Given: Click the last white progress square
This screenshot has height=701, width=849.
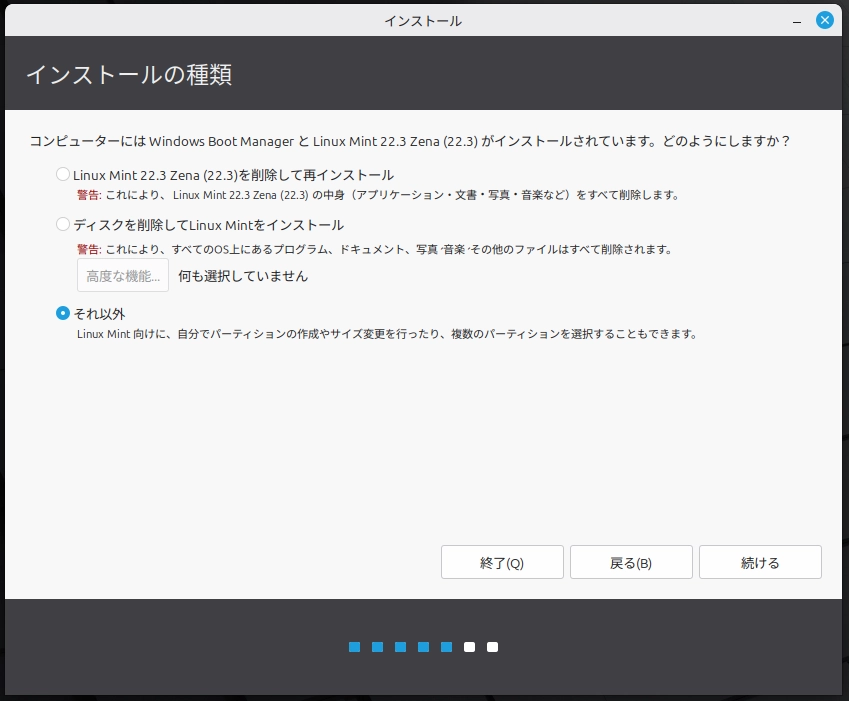Looking at the screenshot, I should 492,647.
